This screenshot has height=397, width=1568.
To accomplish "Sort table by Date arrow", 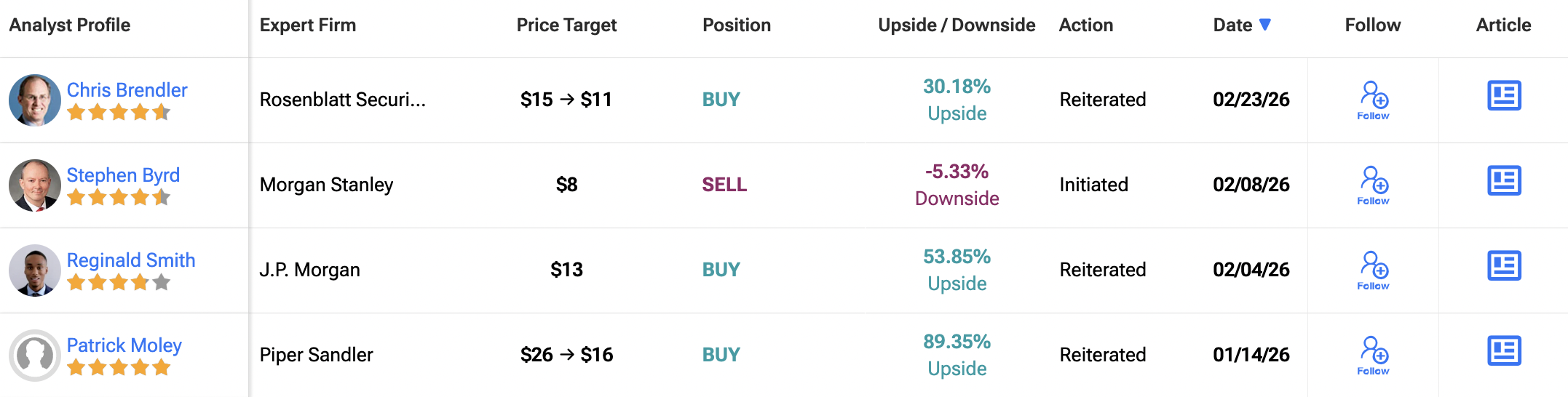I will (x=1265, y=25).
